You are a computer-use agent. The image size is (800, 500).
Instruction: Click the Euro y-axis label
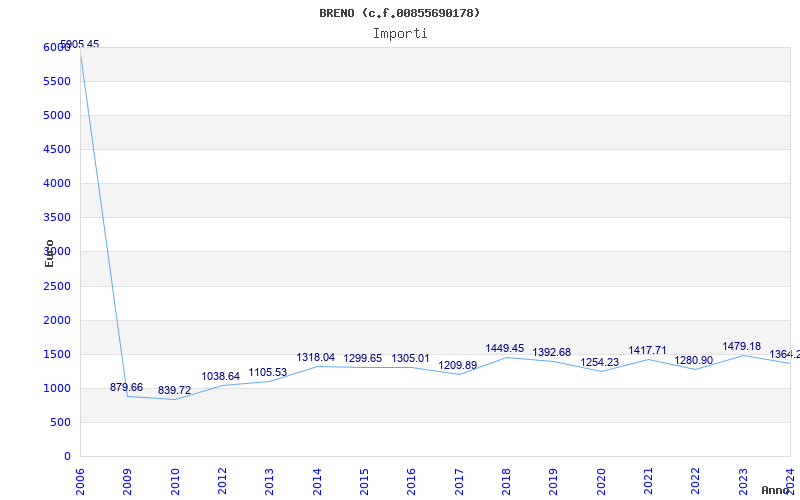pyautogui.click(x=49, y=253)
